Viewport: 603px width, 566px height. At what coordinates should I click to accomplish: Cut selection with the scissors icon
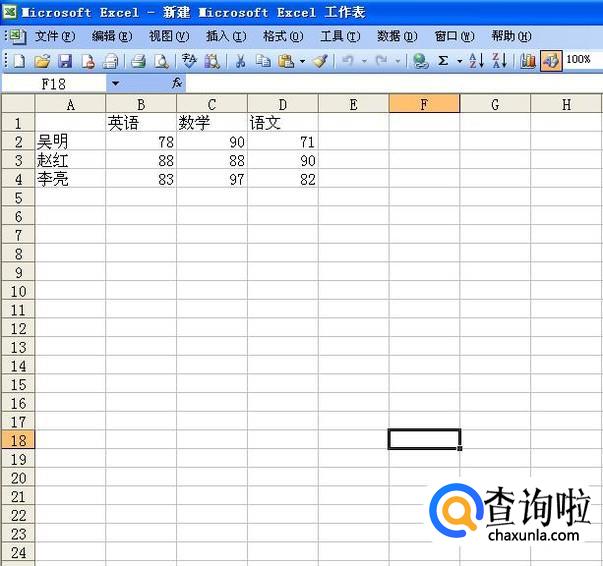(240, 61)
